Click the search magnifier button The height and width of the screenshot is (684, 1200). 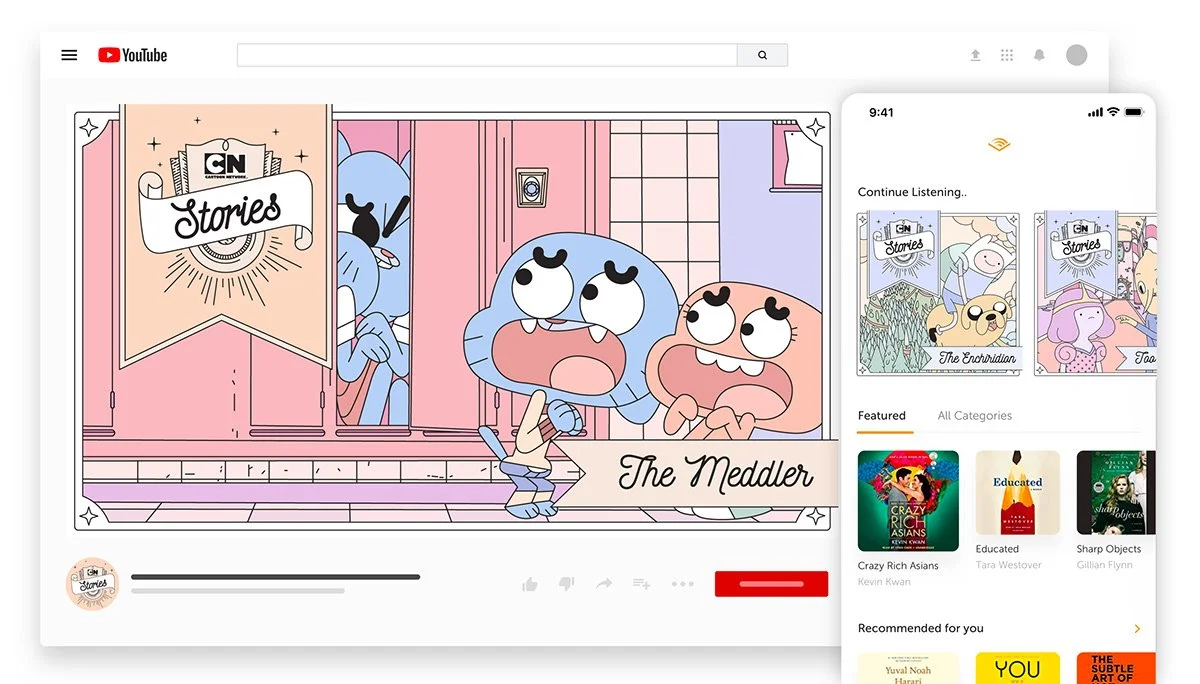click(763, 55)
